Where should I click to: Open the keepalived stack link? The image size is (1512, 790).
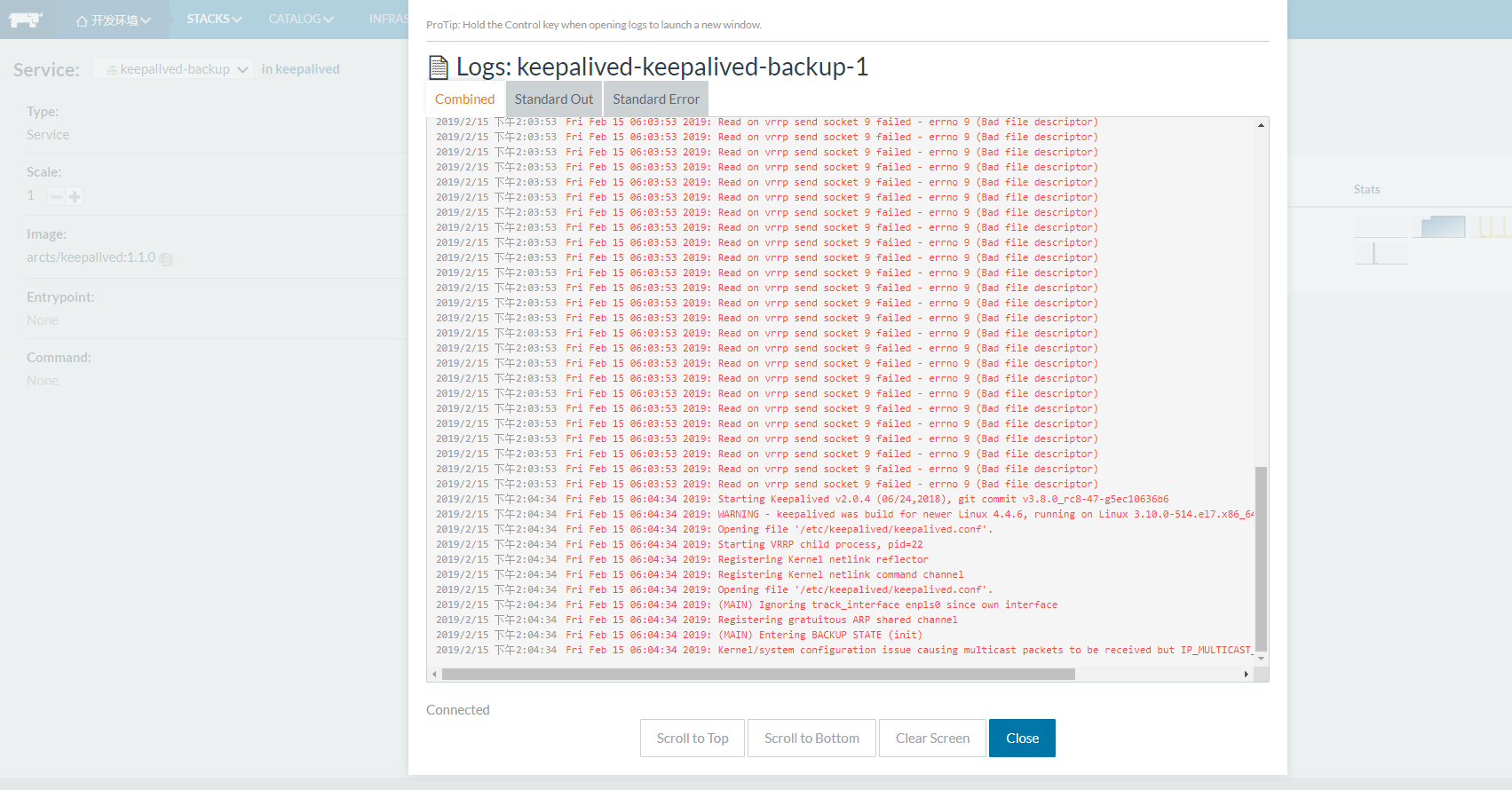(307, 69)
